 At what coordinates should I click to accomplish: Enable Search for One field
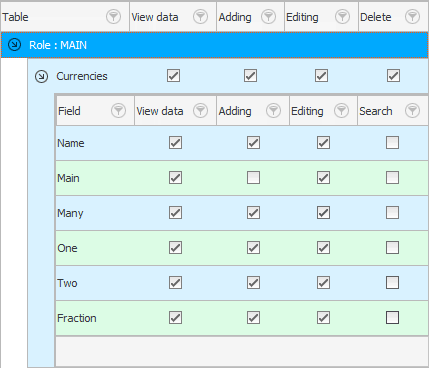point(392,248)
